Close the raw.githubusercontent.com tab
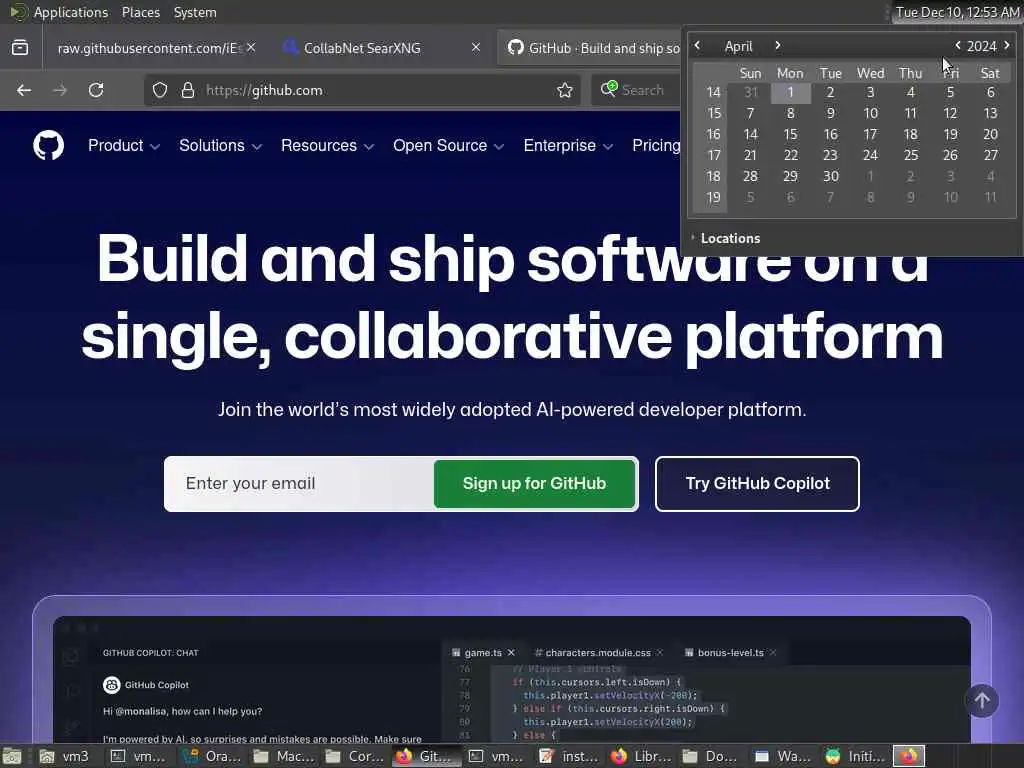The width and height of the screenshot is (1024, 768). 251,47
